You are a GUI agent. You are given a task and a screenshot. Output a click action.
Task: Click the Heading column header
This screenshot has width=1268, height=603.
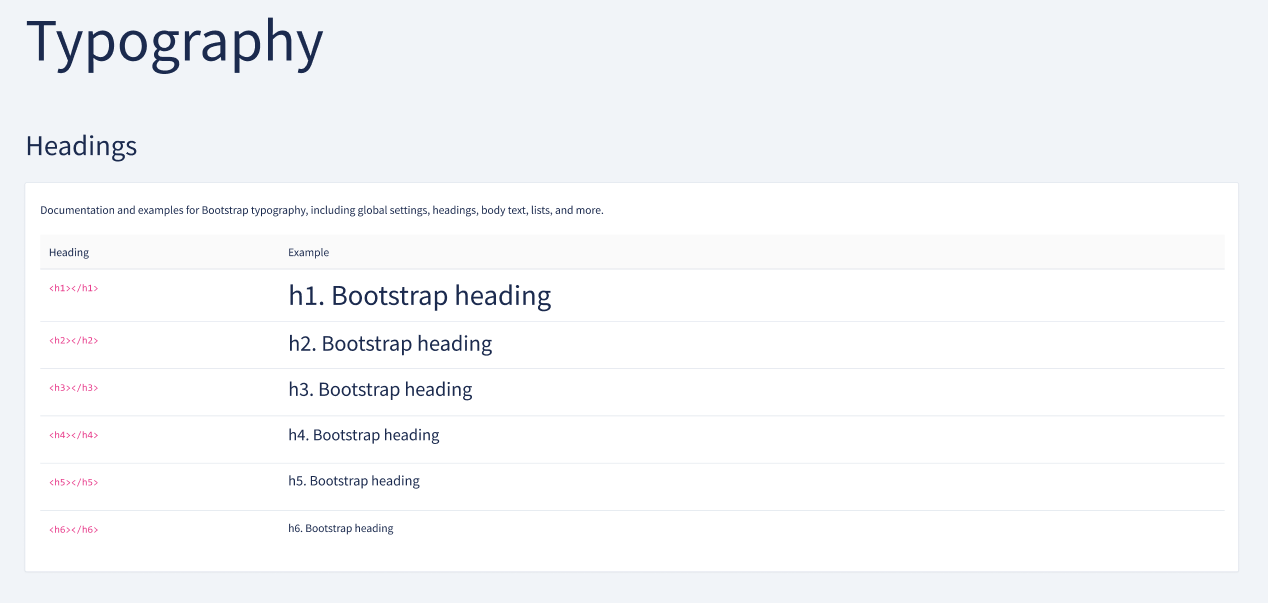coord(69,253)
